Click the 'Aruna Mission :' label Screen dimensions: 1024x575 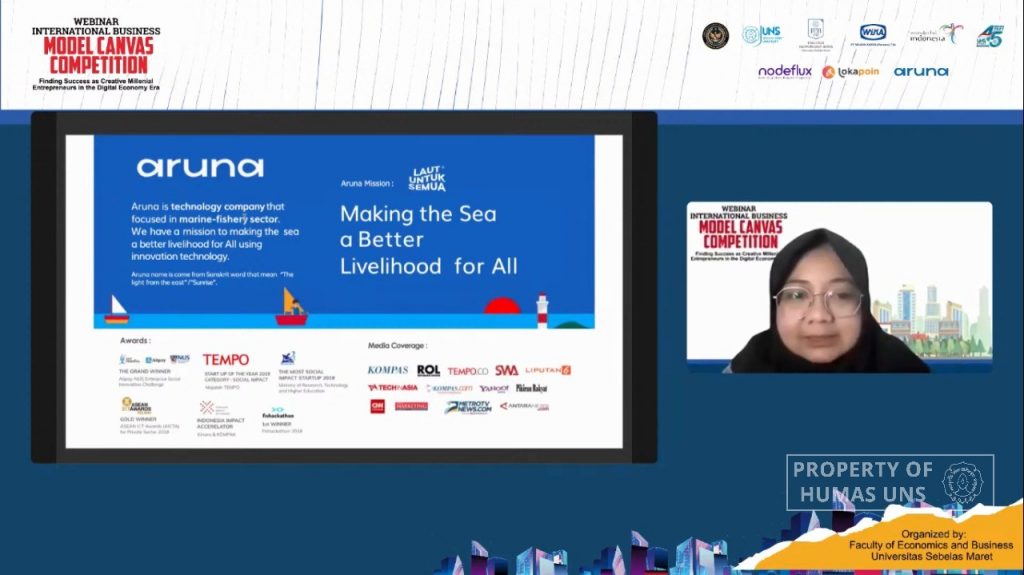pyautogui.click(x=367, y=184)
